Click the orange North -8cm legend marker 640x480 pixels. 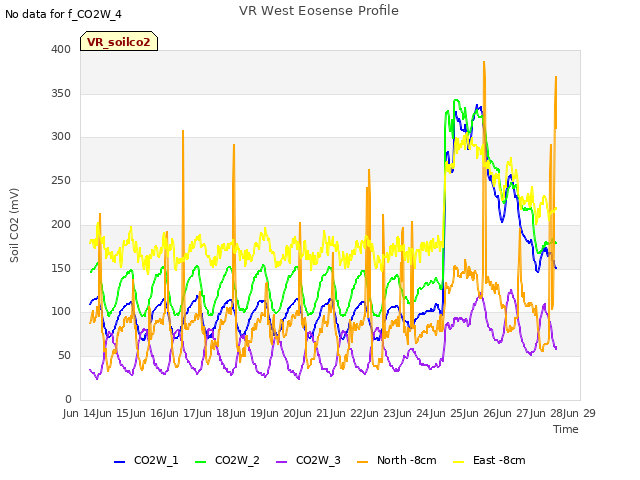[x=362, y=462]
